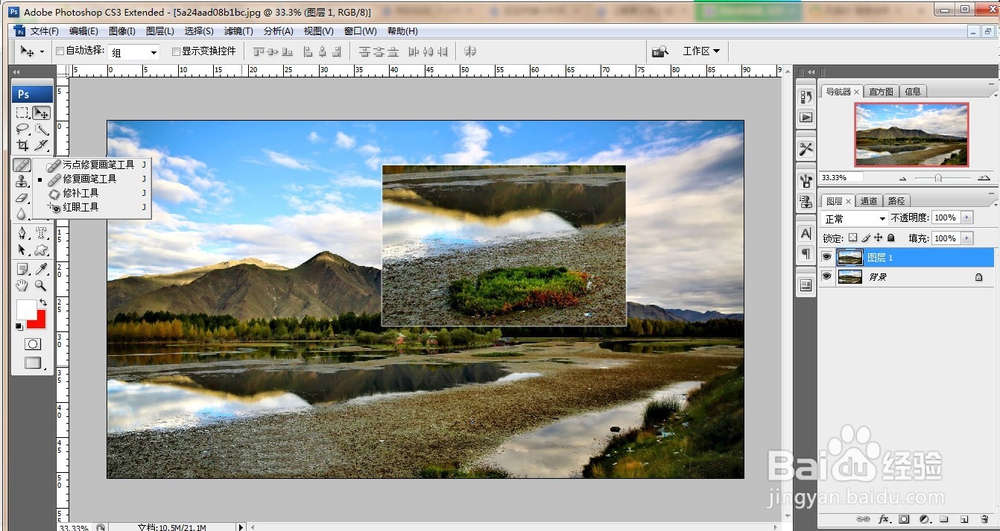Open 不透明度 slider arrow
The height and width of the screenshot is (531, 1000).
click(x=967, y=218)
